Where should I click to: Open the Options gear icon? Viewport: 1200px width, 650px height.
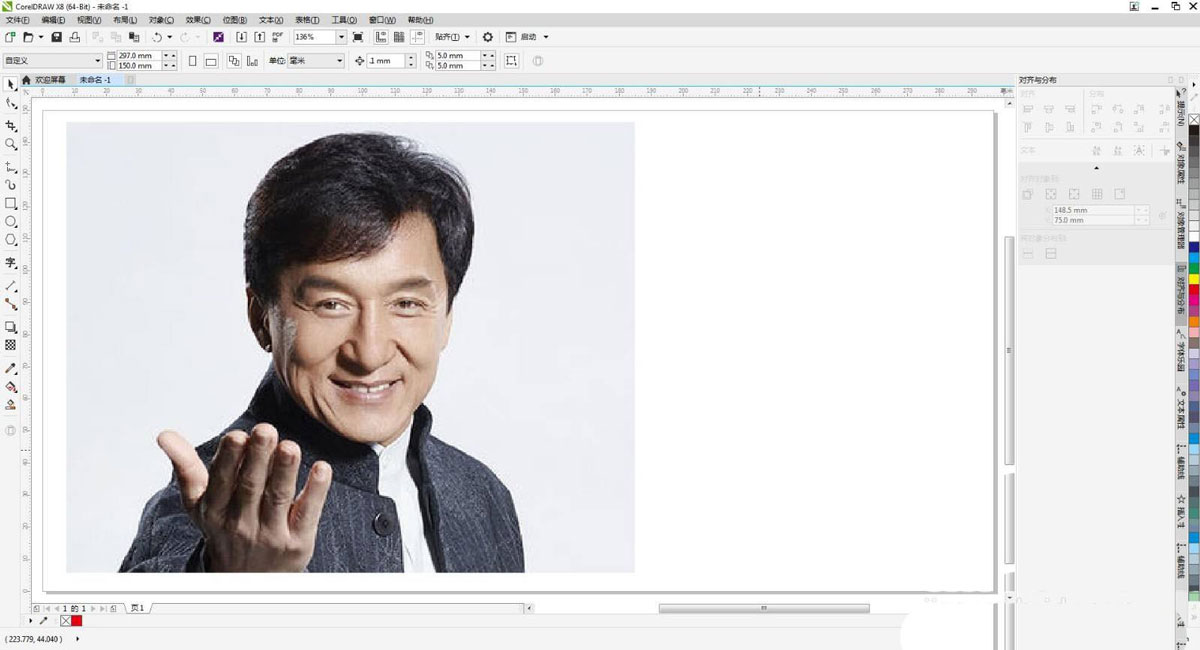[x=488, y=37]
